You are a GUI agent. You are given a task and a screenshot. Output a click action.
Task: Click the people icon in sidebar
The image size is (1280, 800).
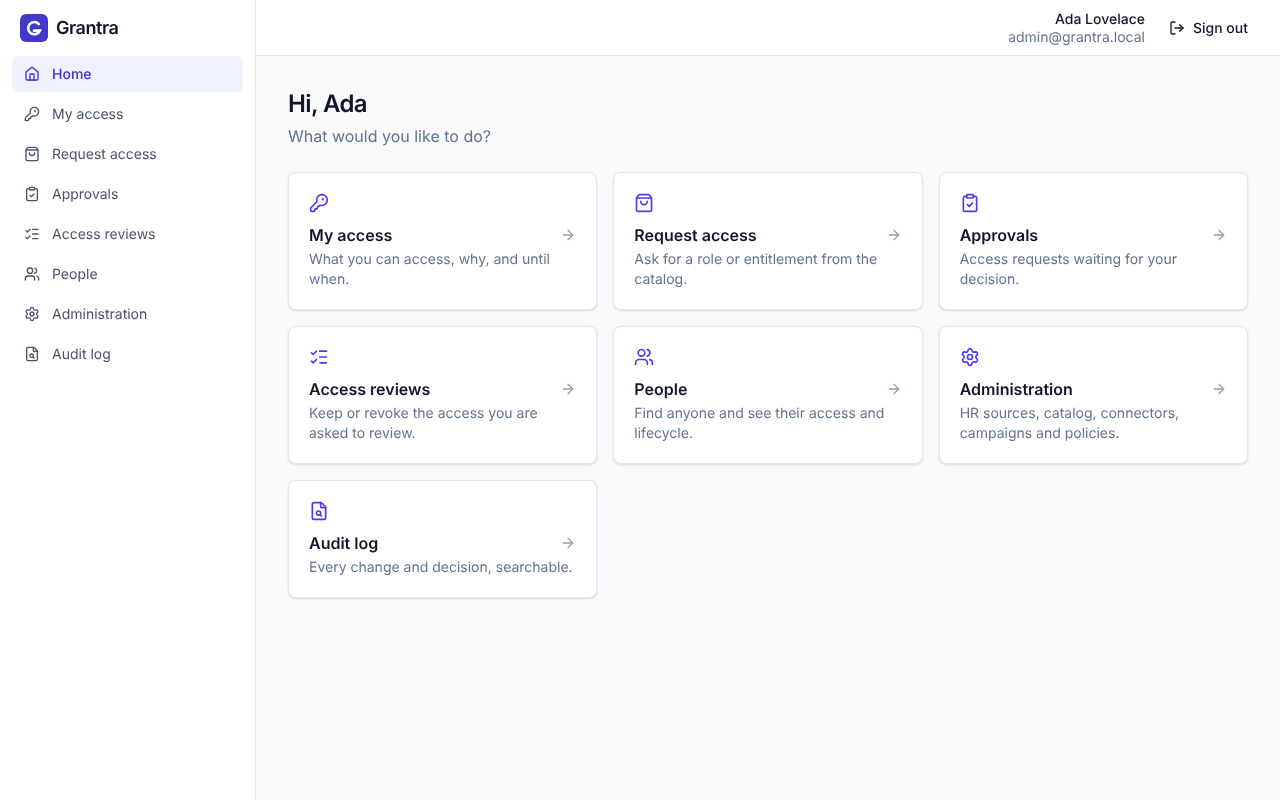[x=32, y=274]
